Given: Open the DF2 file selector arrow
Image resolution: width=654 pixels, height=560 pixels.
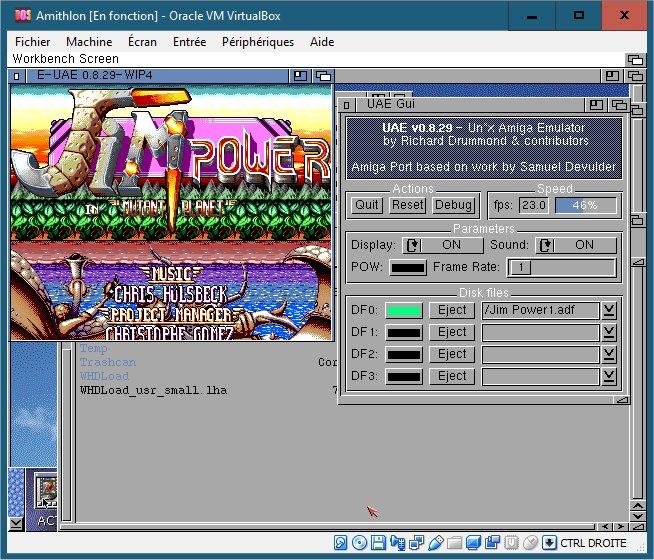Looking at the screenshot, I should click(609, 355).
